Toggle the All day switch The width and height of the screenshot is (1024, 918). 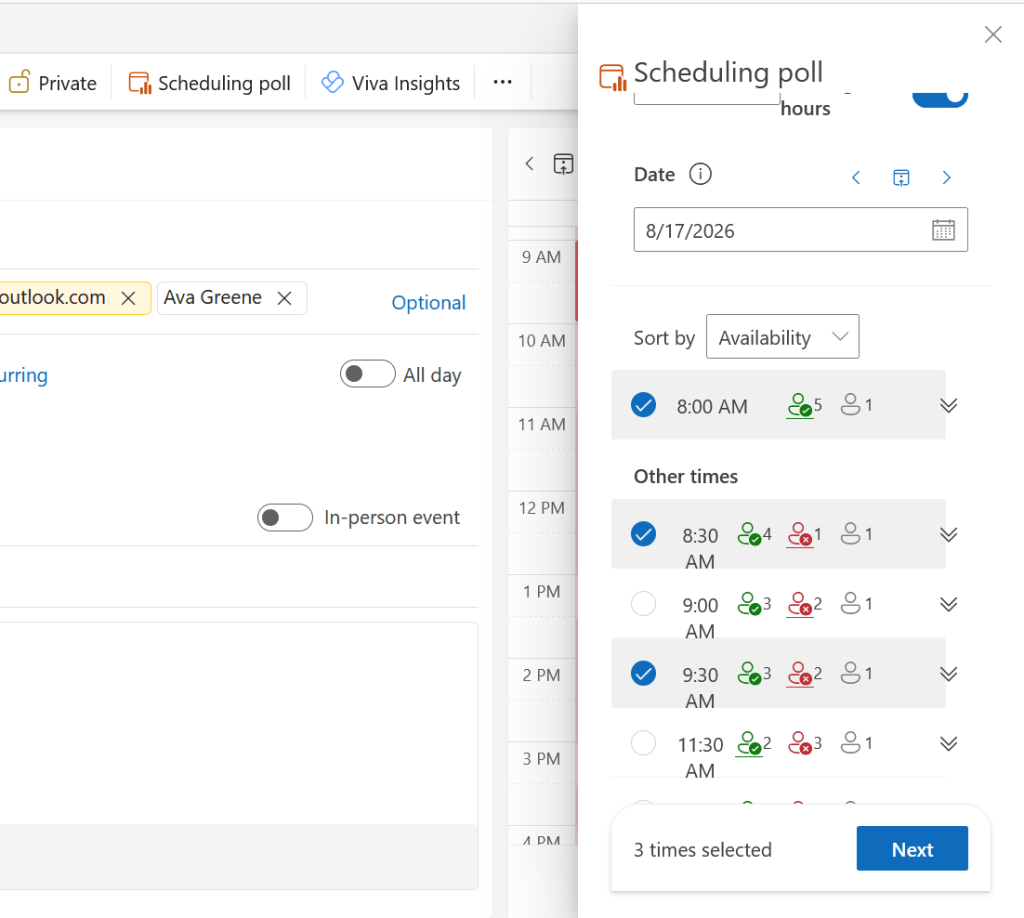[x=367, y=375]
